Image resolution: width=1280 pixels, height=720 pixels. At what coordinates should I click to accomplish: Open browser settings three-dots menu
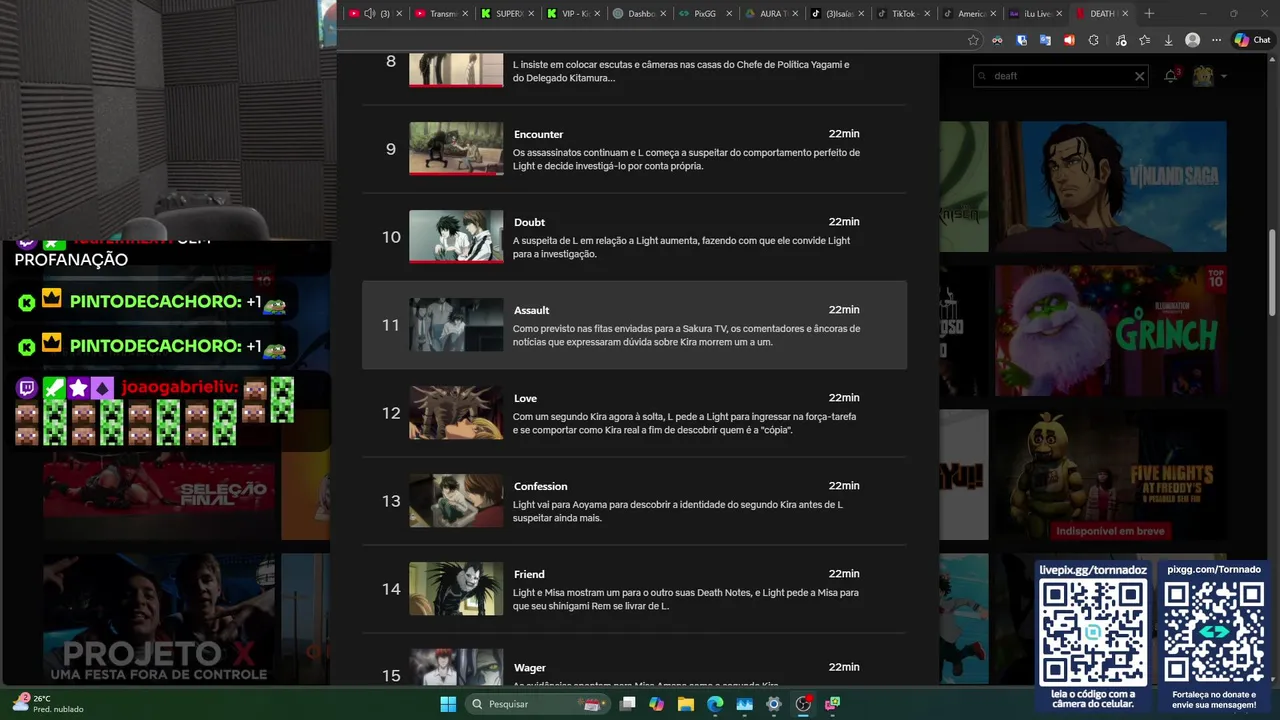click(1216, 40)
